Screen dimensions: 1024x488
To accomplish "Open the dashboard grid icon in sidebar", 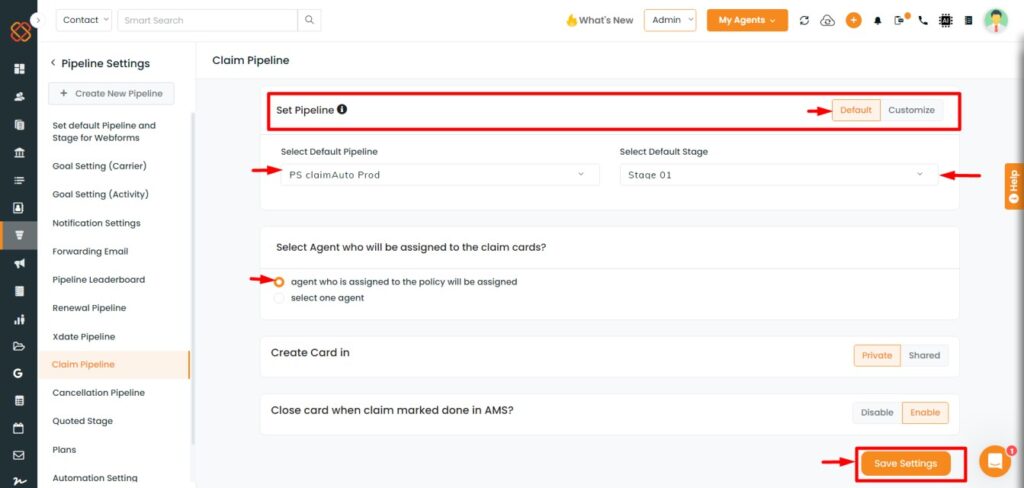I will click(19, 69).
